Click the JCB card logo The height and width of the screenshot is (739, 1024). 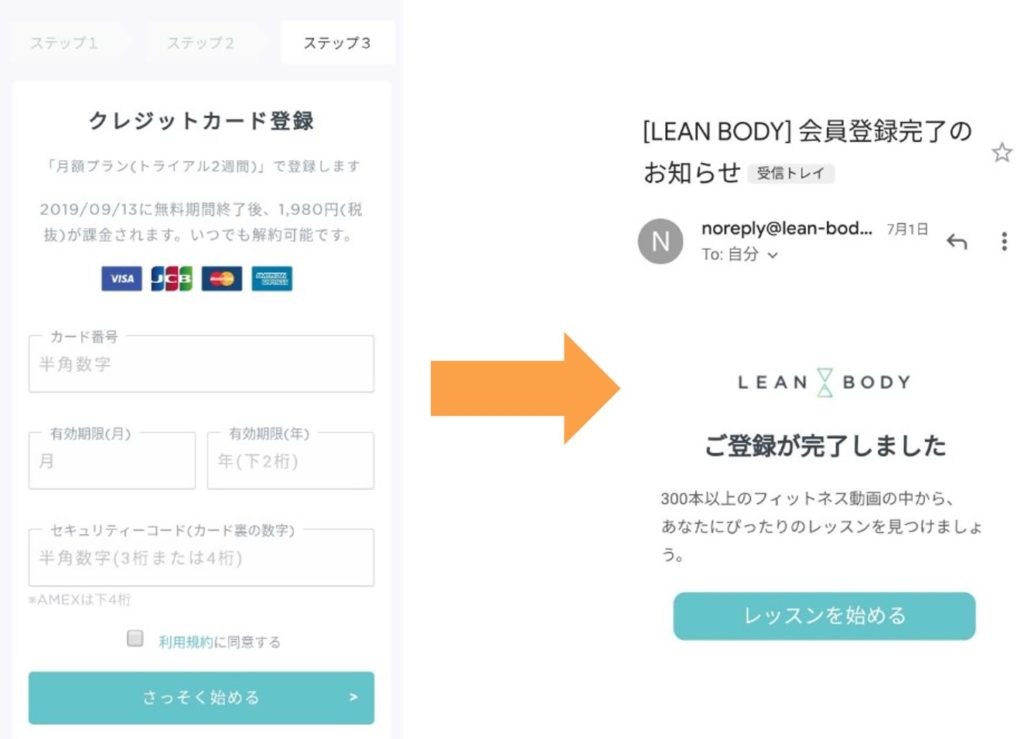(172, 279)
